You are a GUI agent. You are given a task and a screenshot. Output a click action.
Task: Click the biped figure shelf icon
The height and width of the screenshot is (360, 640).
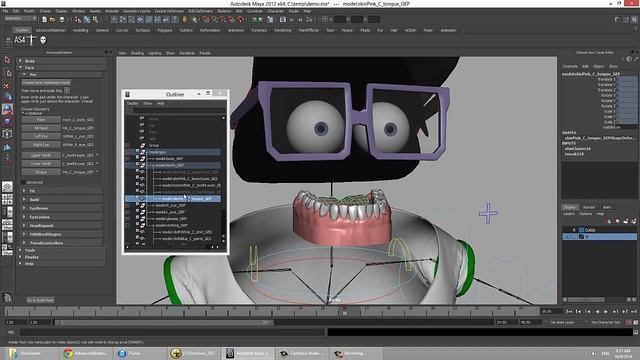32,40
